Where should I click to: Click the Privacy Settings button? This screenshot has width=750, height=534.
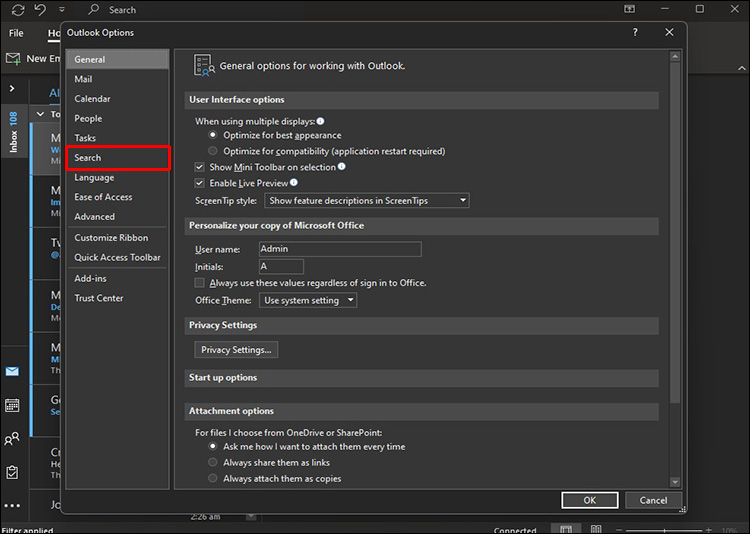236,350
